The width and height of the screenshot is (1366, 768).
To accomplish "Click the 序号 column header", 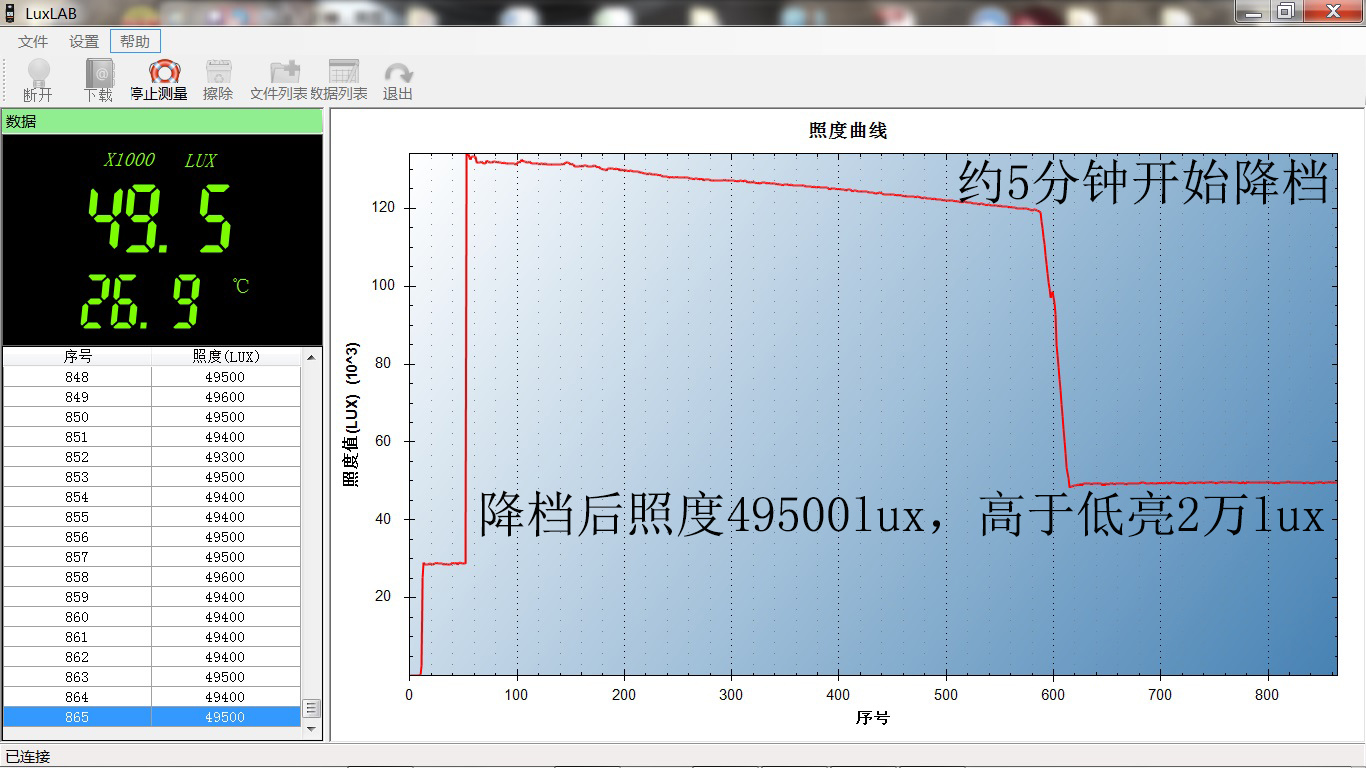I will coord(77,357).
